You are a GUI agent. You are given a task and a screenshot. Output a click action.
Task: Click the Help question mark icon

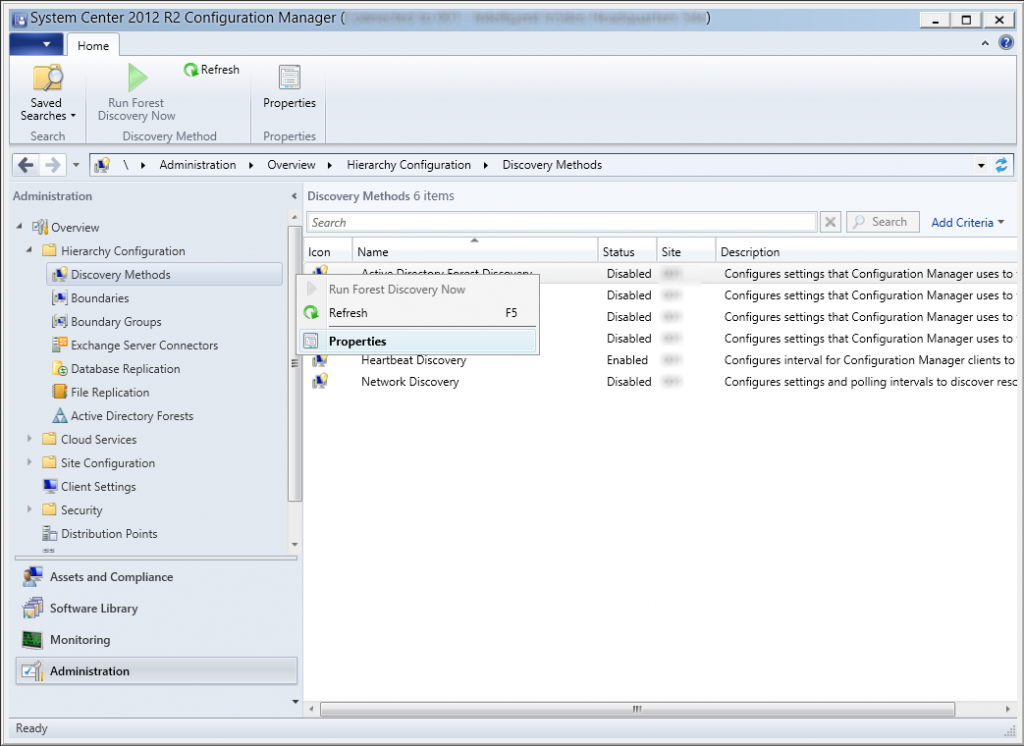(1004, 42)
